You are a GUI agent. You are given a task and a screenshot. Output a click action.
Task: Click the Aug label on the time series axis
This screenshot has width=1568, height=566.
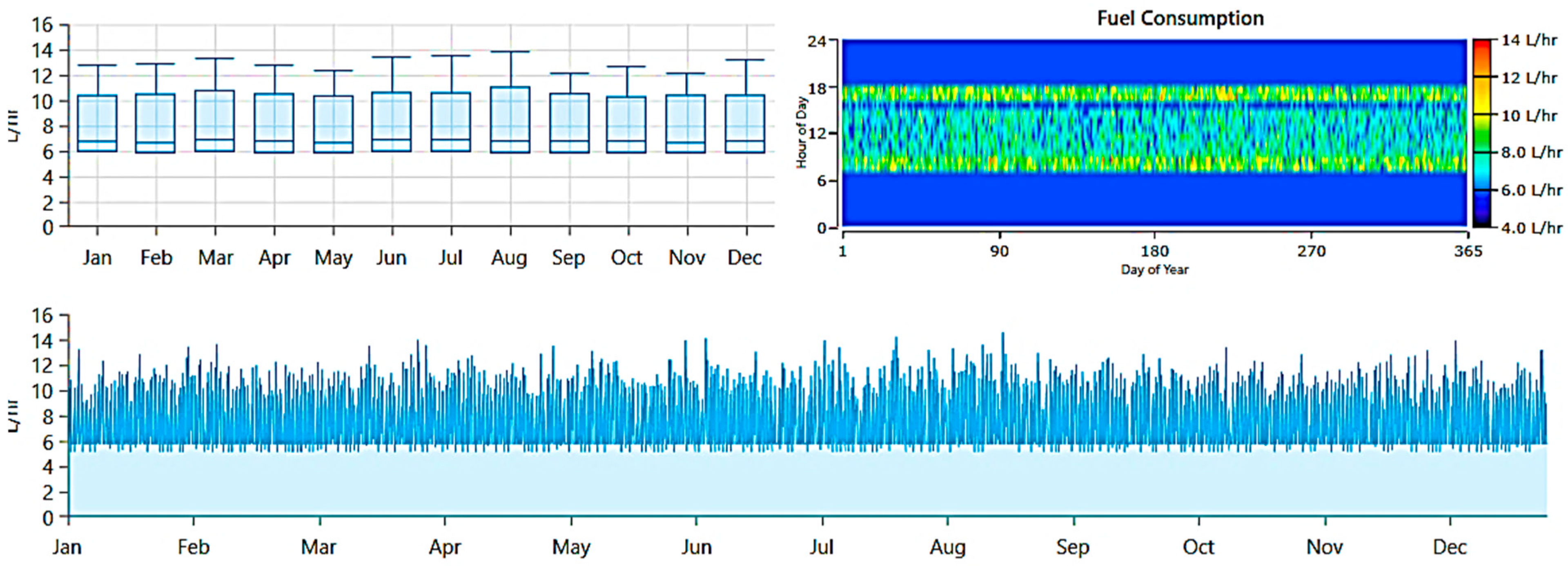(947, 547)
